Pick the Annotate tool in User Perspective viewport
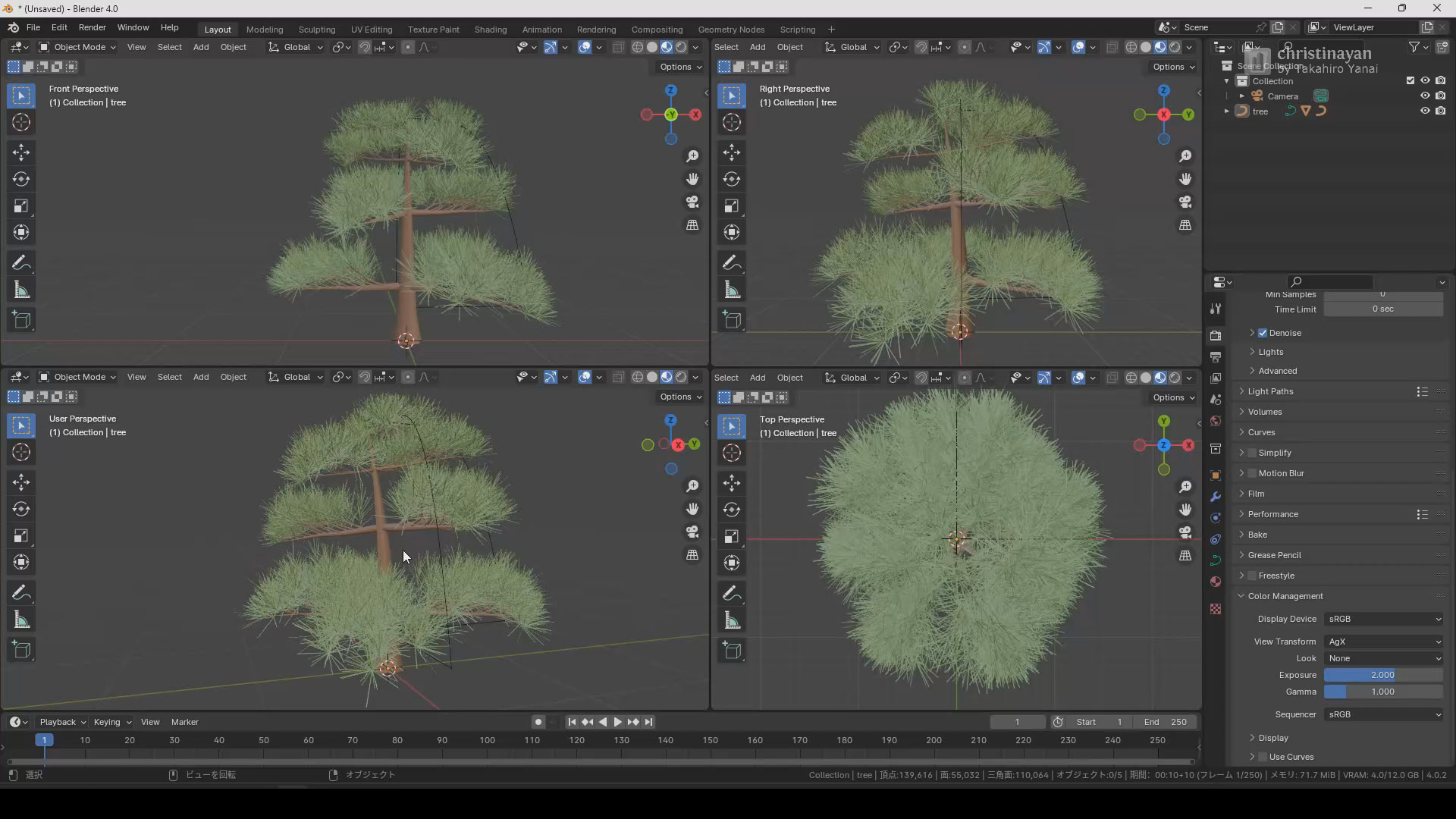The height and width of the screenshot is (819, 1456). 21,592
